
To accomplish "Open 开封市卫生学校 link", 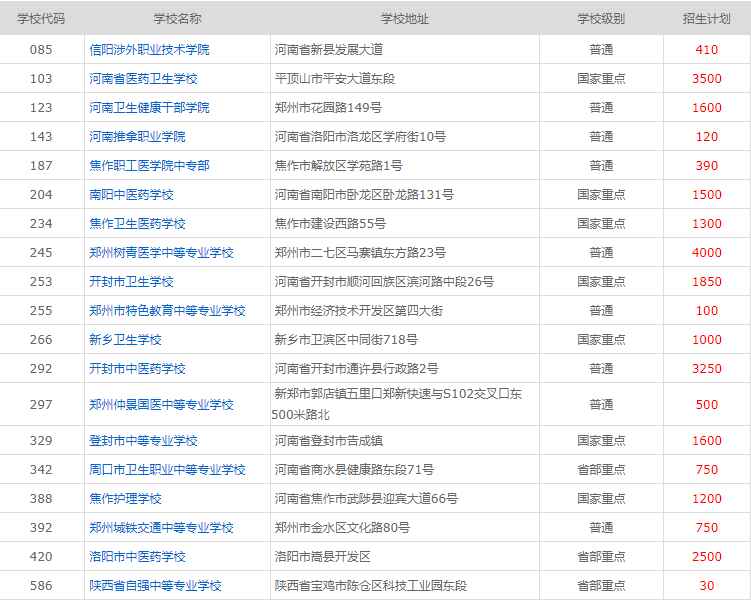I will [x=131, y=282].
